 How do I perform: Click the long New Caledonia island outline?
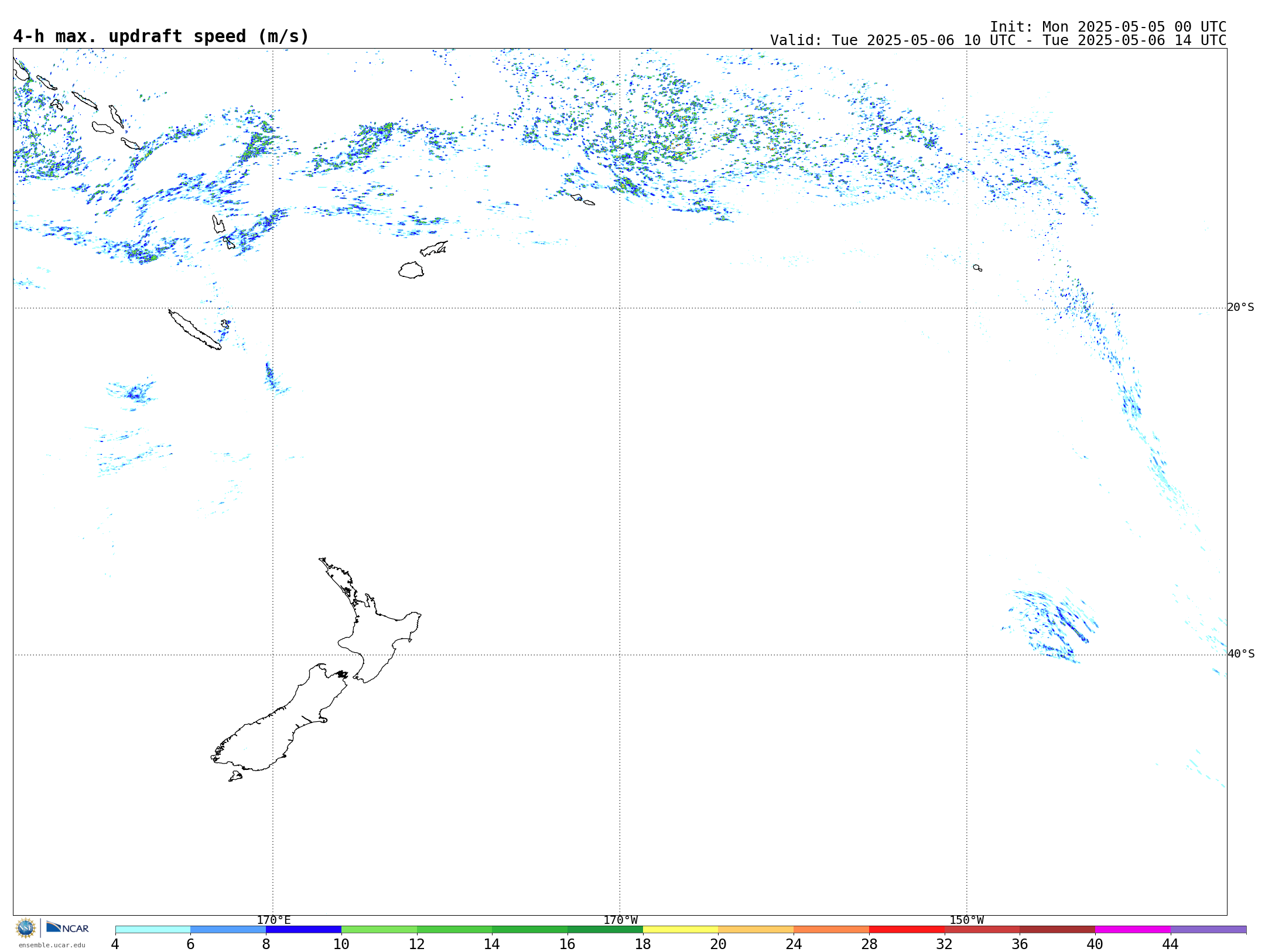click(194, 330)
